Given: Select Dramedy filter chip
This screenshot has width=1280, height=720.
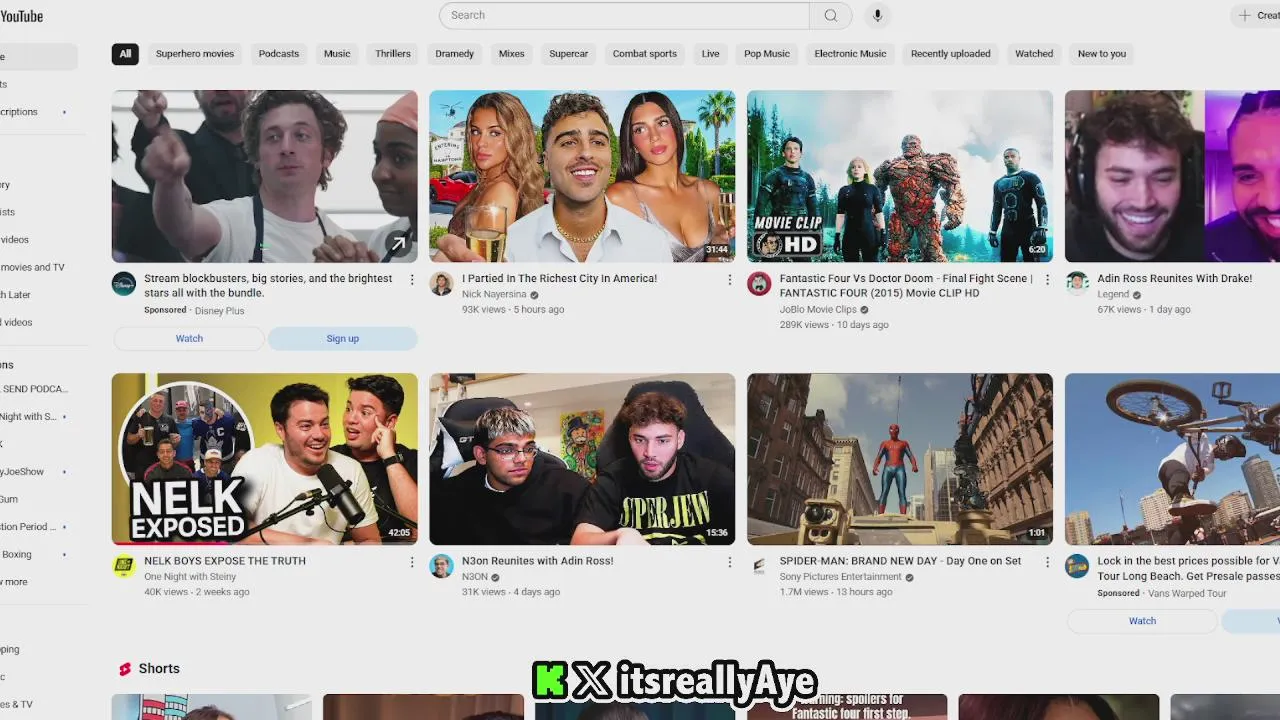Looking at the screenshot, I should click(455, 54).
